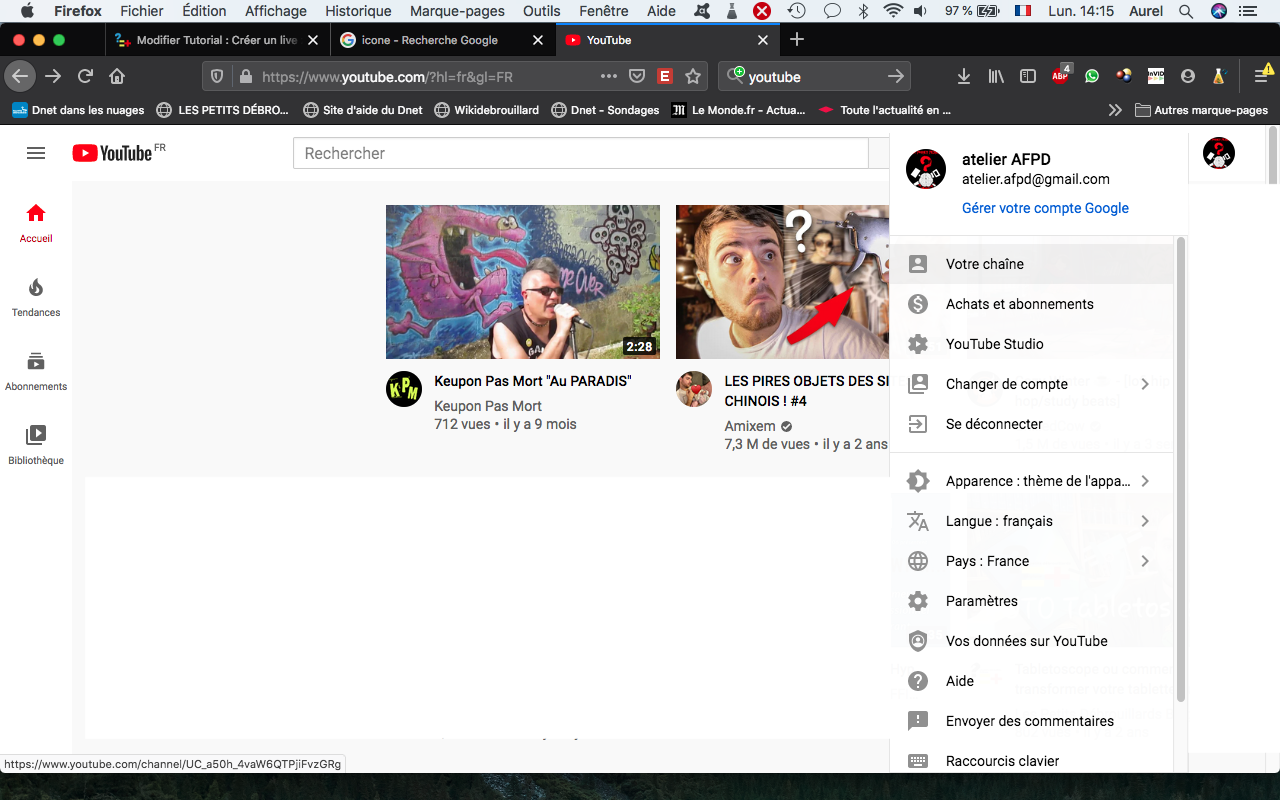Expand Langue : français submenu
This screenshot has height=800, width=1280.
[x=1144, y=521]
